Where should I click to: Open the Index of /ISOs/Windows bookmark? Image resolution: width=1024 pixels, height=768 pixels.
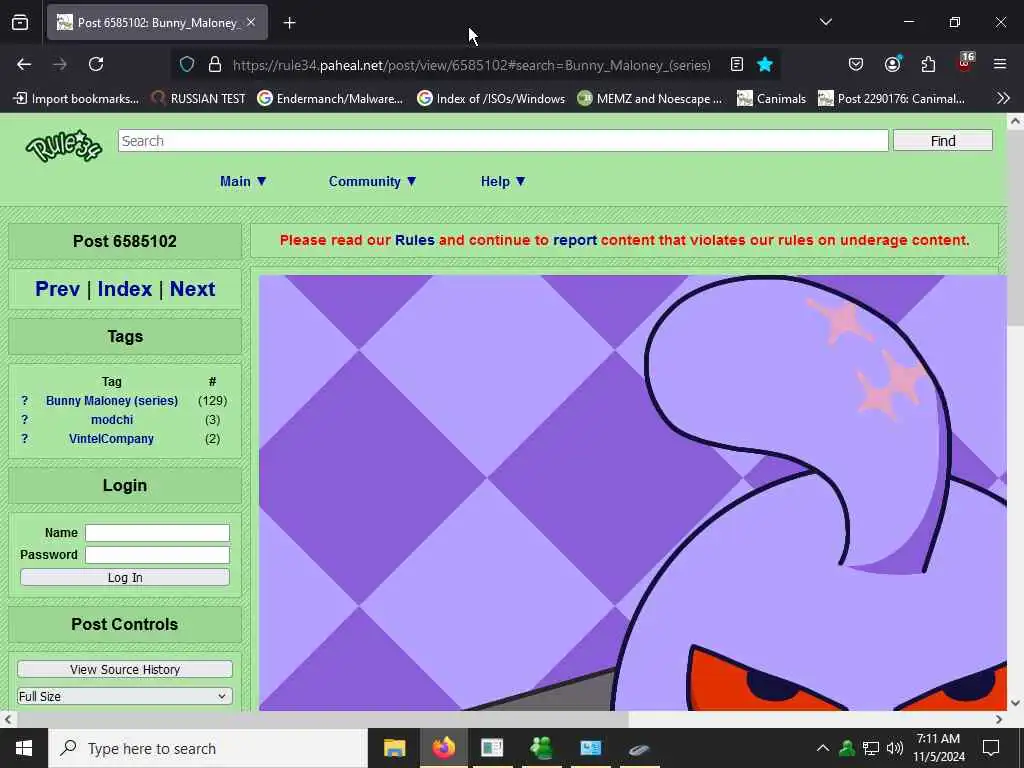[x=491, y=99]
